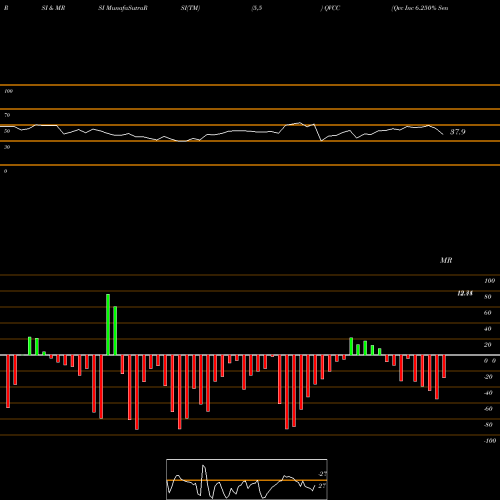The height and width of the screenshot is (500, 500).
Task: Click the 'SI MunafaSutraR' header text
Action: [123, 8]
